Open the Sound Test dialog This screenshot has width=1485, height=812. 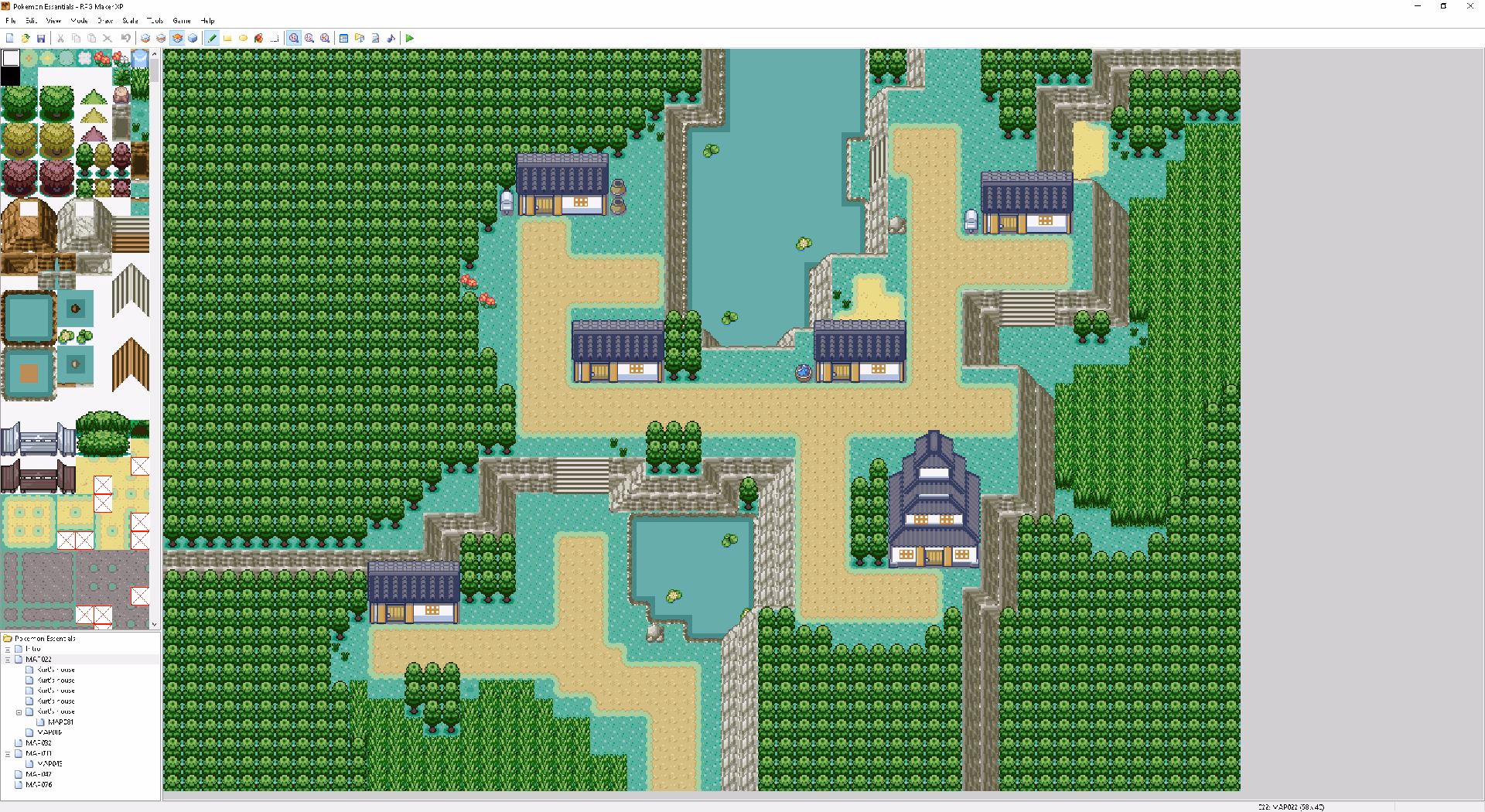point(391,38)
